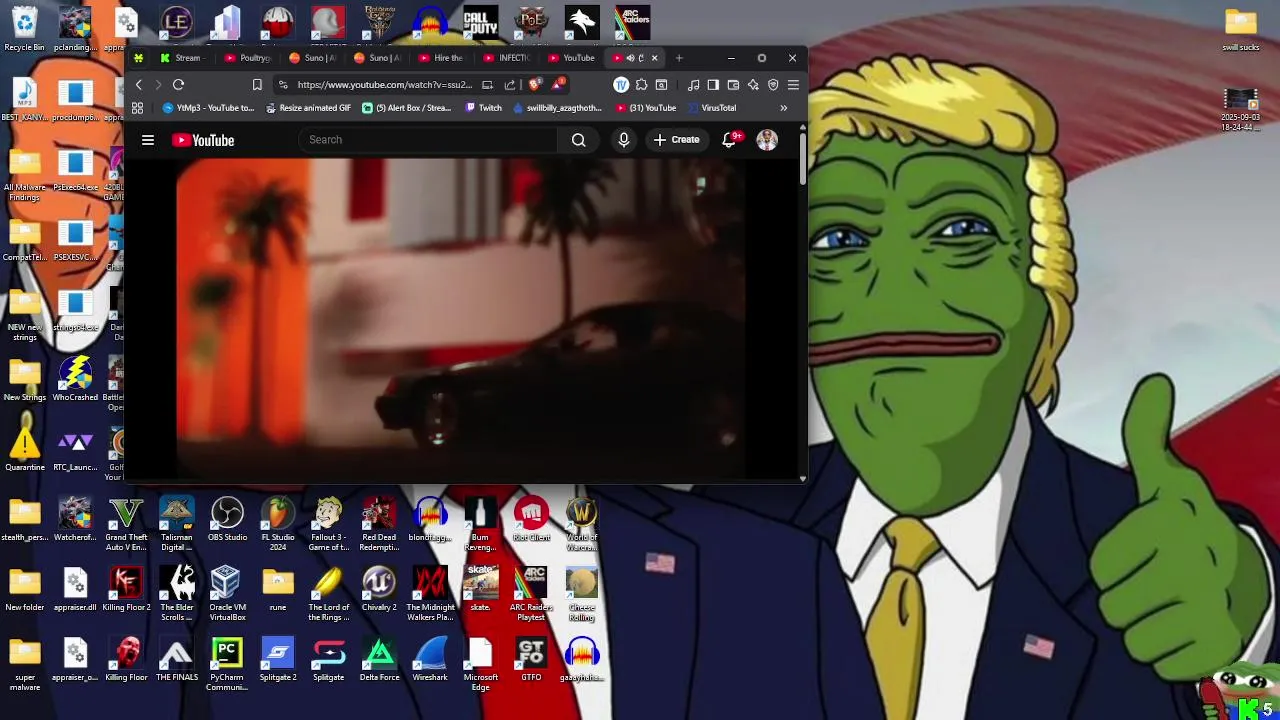The width and height of the screenshot is (1280, 720).
Task: Switch to the Hire the tab
Action: point(440,58)
